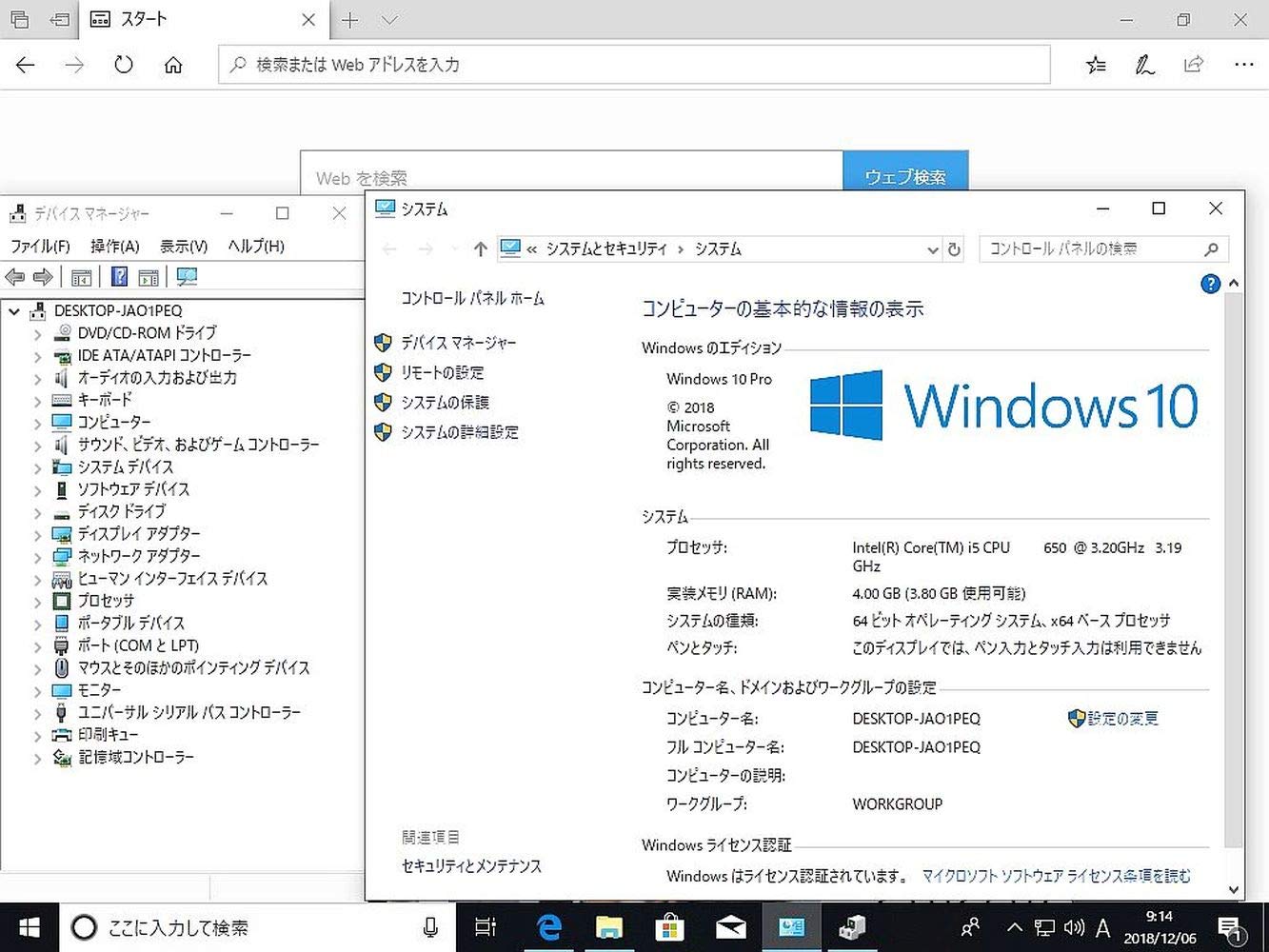
Task: Open the 操作(A) menu
Action: click(114, 246)
